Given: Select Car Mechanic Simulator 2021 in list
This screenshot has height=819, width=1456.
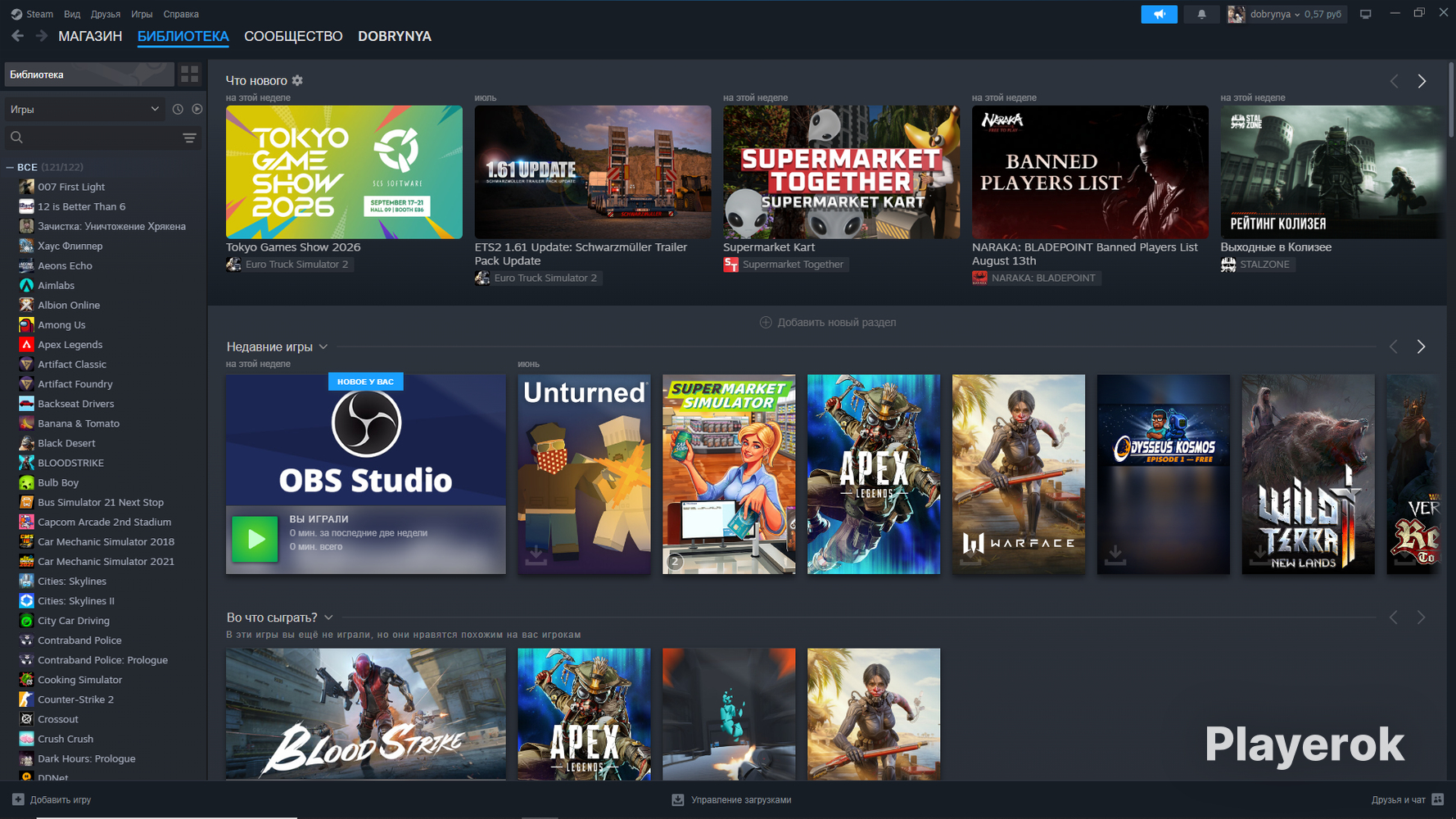Looking at the screenshot, I should 106,561.
